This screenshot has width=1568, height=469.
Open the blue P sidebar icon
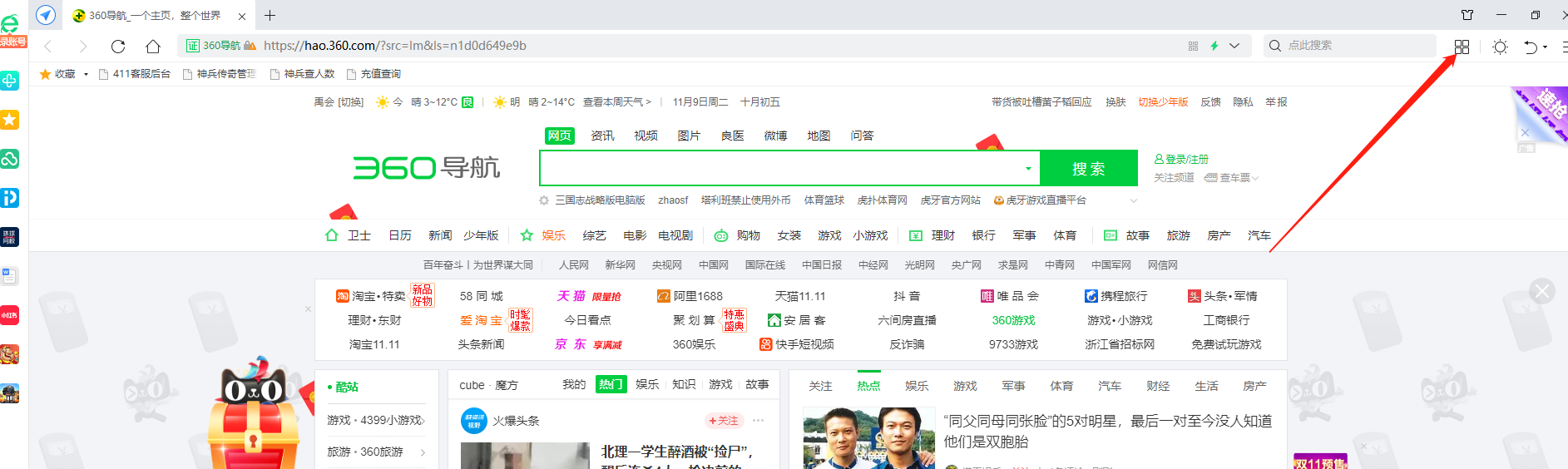point(10,198)
